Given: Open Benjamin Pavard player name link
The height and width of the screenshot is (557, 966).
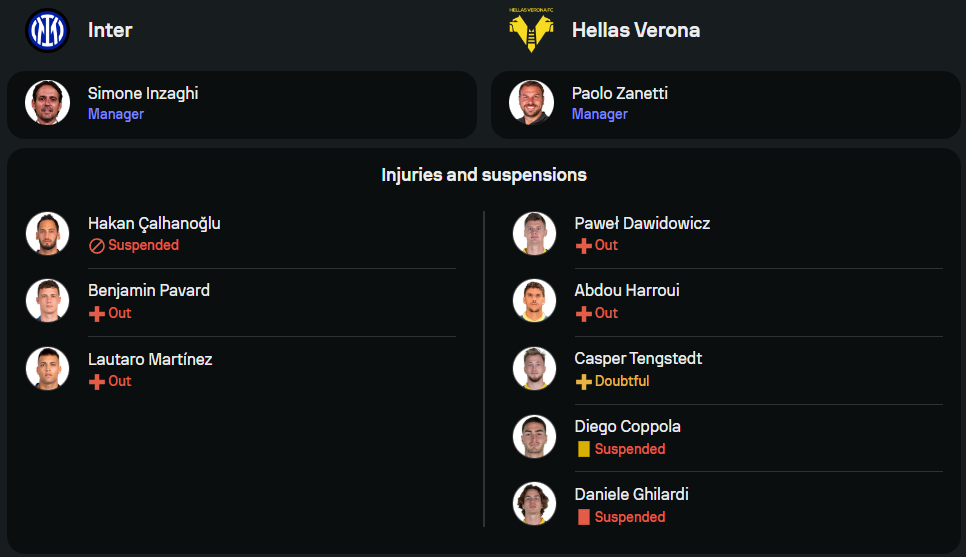Looking at the screenshot, I should pos(149,291).
